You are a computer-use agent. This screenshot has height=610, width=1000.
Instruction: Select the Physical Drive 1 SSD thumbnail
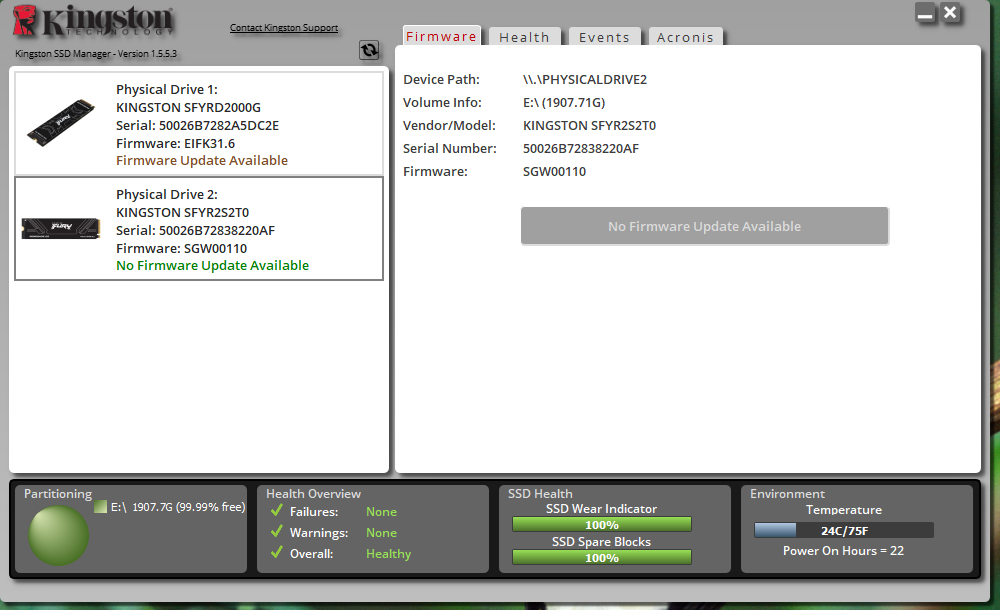tap(61, 123)
